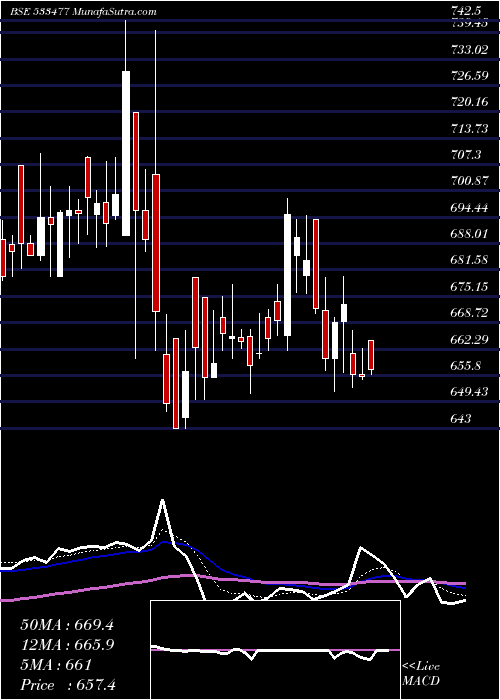Viewport: 500px width, 700px height.
Task: Click the 5MA : 661 reading
Action: click(56, 665)
